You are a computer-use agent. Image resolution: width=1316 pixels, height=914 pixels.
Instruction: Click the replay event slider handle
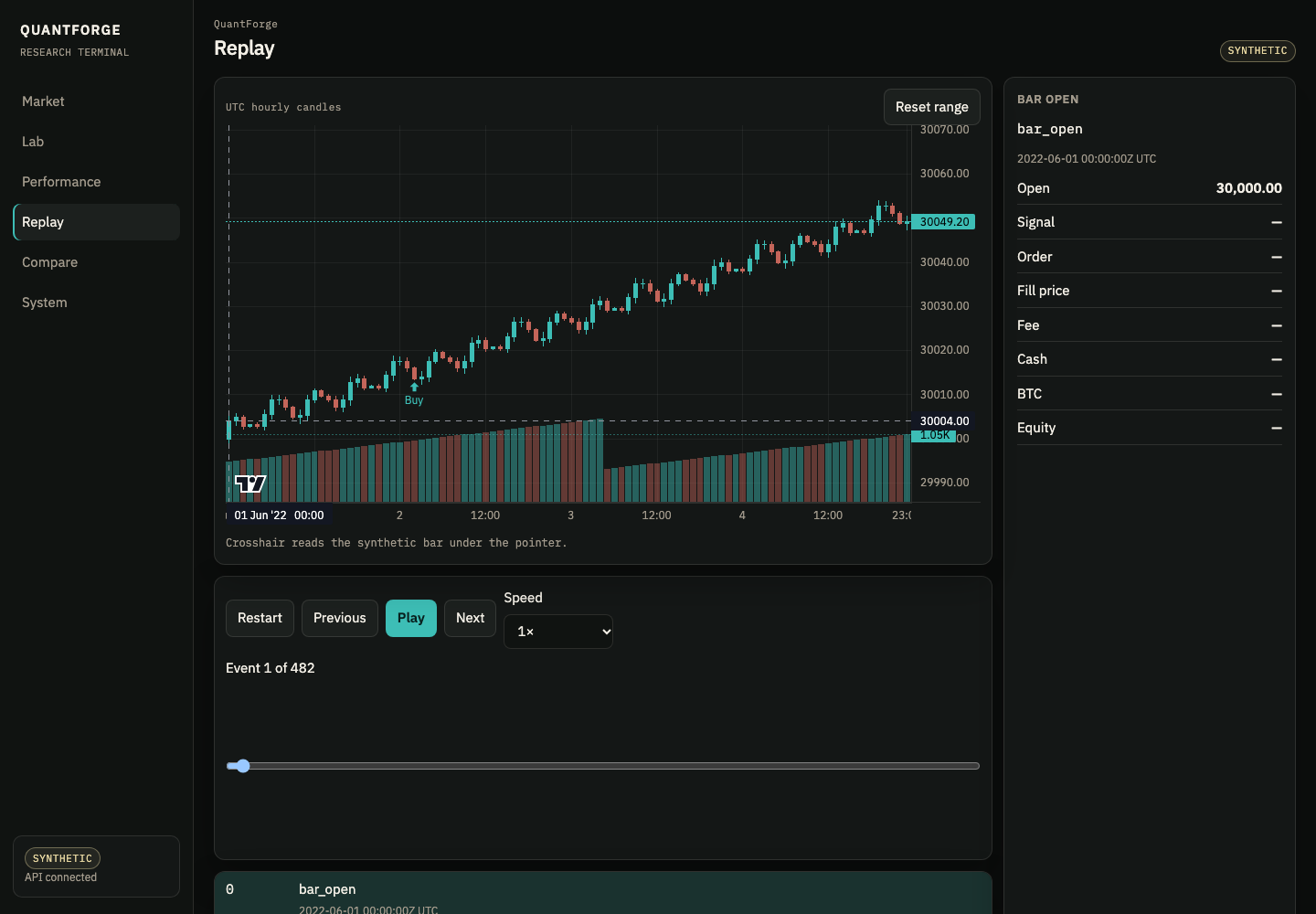tap(242, 766)
